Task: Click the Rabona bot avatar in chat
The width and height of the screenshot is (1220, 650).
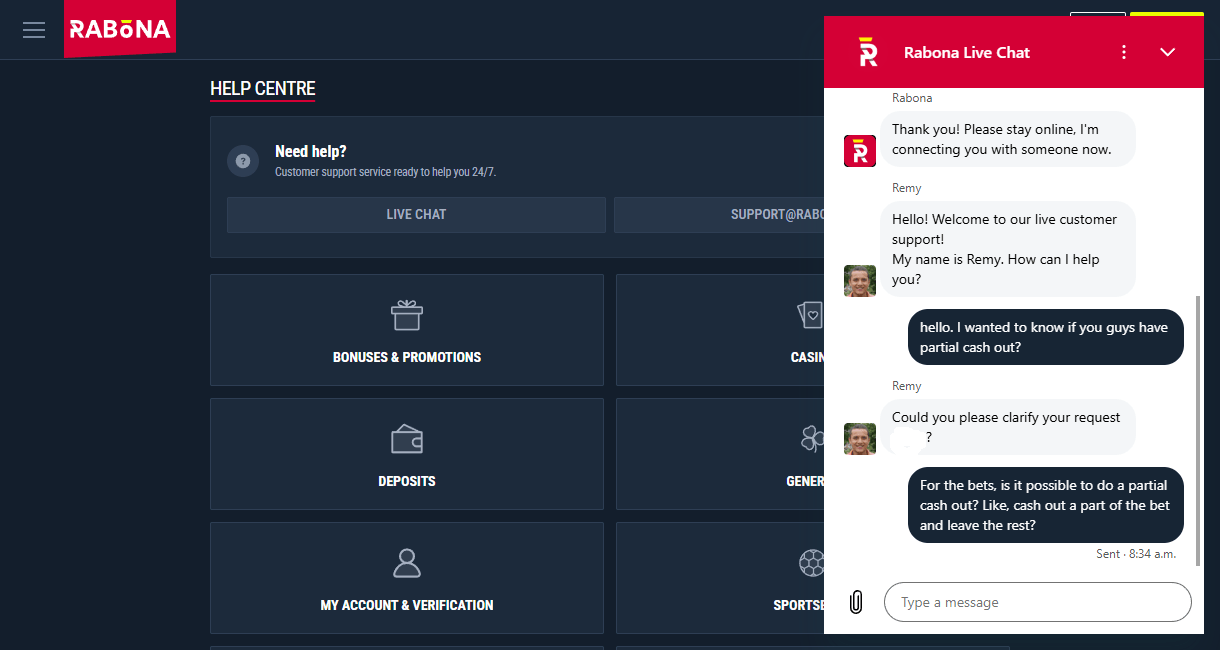Action: pyautogui.click(x=860, y=151)
